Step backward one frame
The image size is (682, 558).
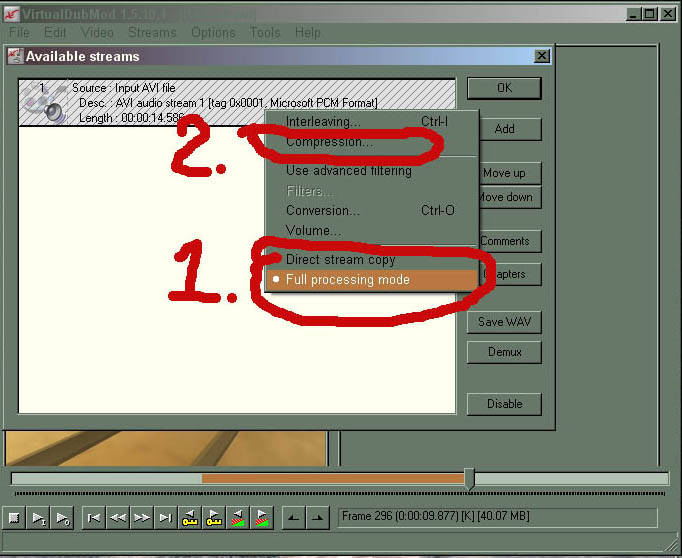tap(117, 518)
